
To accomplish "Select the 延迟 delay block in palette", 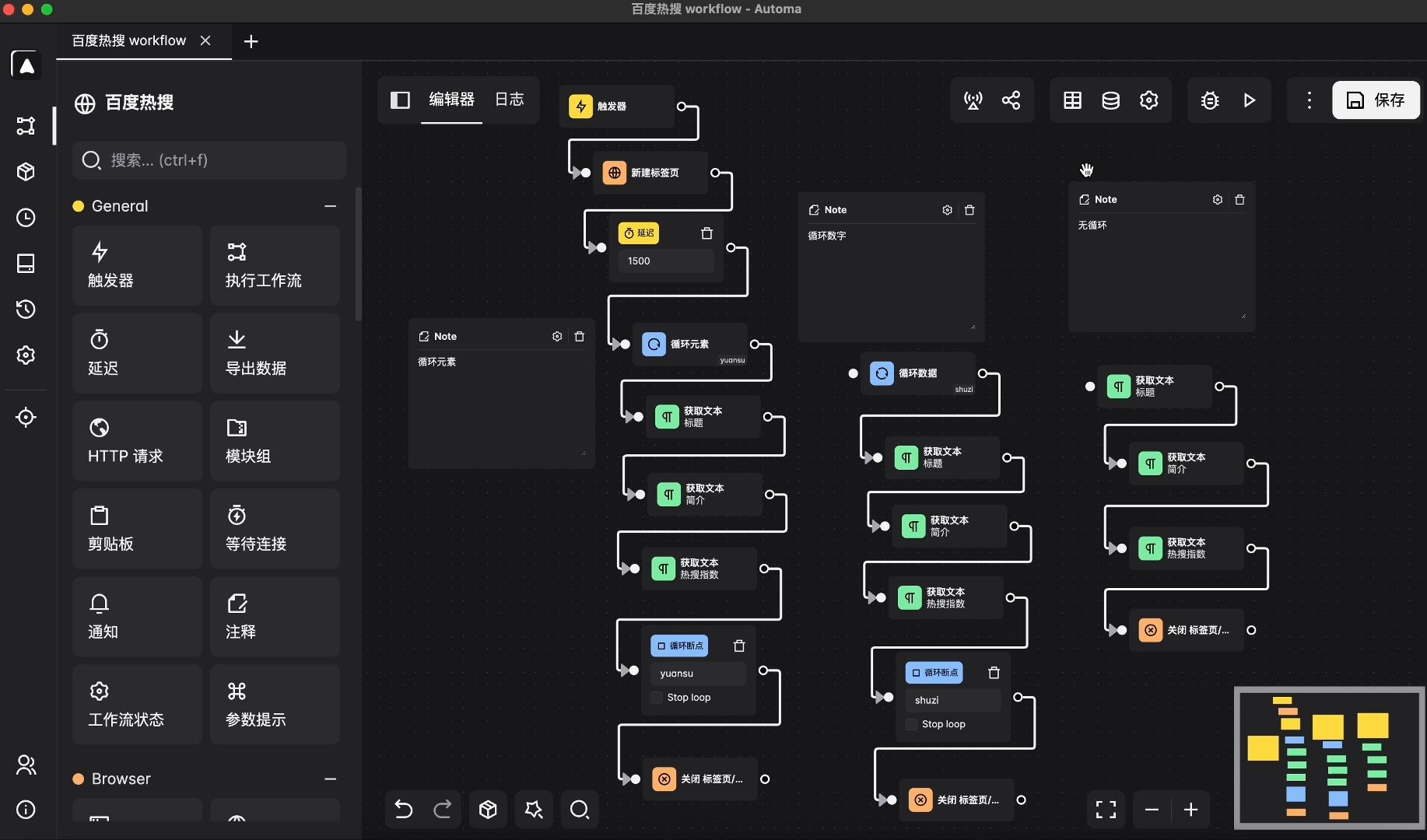I will coord(137,353).
